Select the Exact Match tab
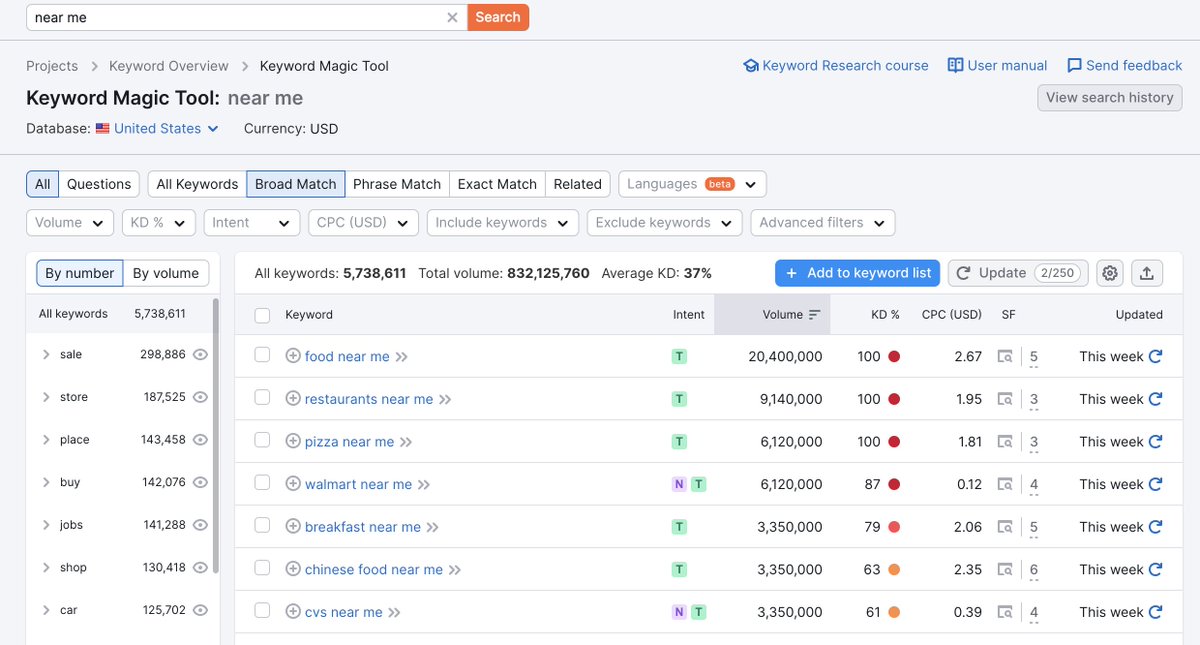 497,184
